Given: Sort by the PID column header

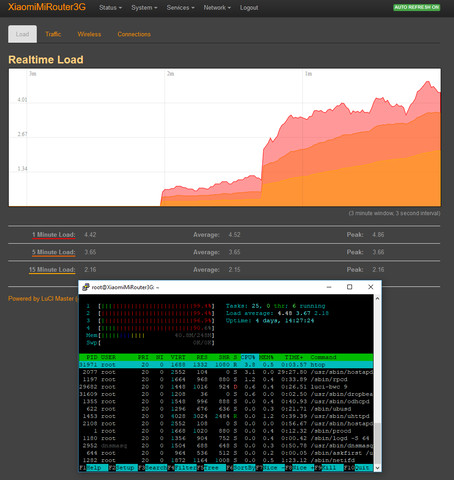Looking at the screenshot, I should (x=92, y=357).
